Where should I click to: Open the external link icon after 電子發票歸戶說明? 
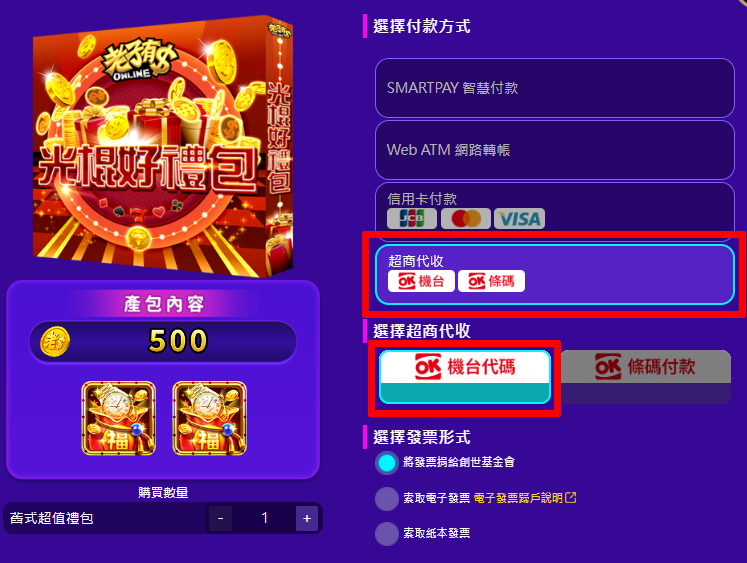pyautogui.click(x=571, y=498)
